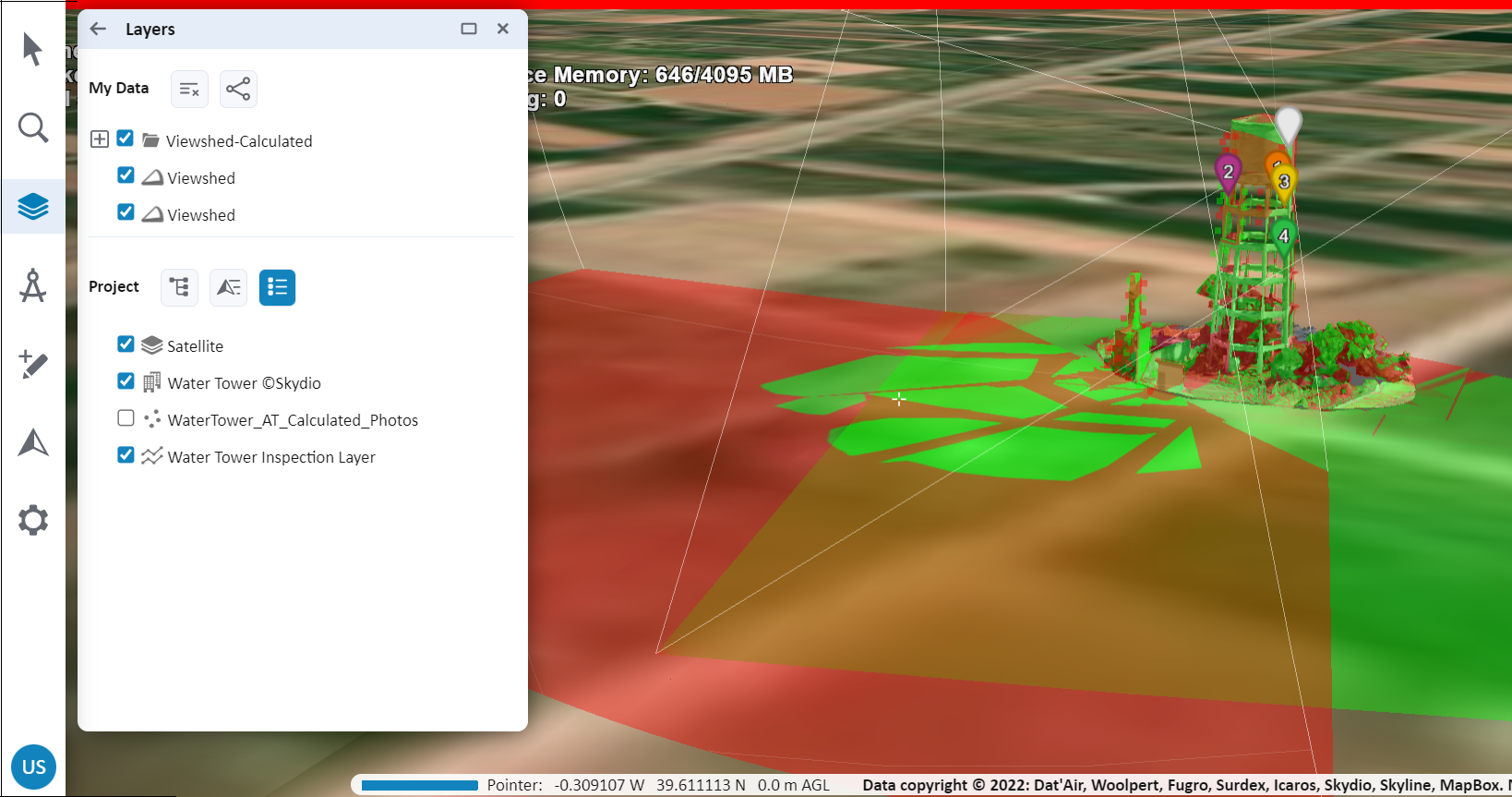Click the blue loading progress bar

tap(419, 785)
